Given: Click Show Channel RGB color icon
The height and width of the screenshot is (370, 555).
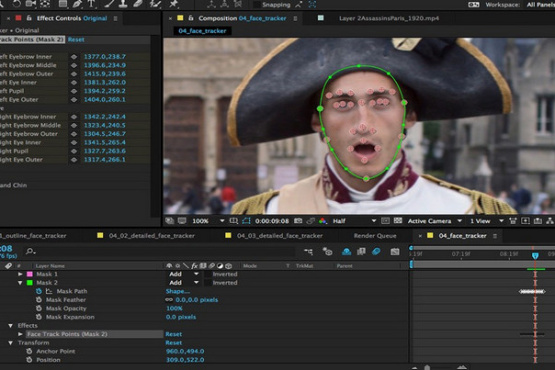Looking at the screenshot, I should click(x=322, y=221).
